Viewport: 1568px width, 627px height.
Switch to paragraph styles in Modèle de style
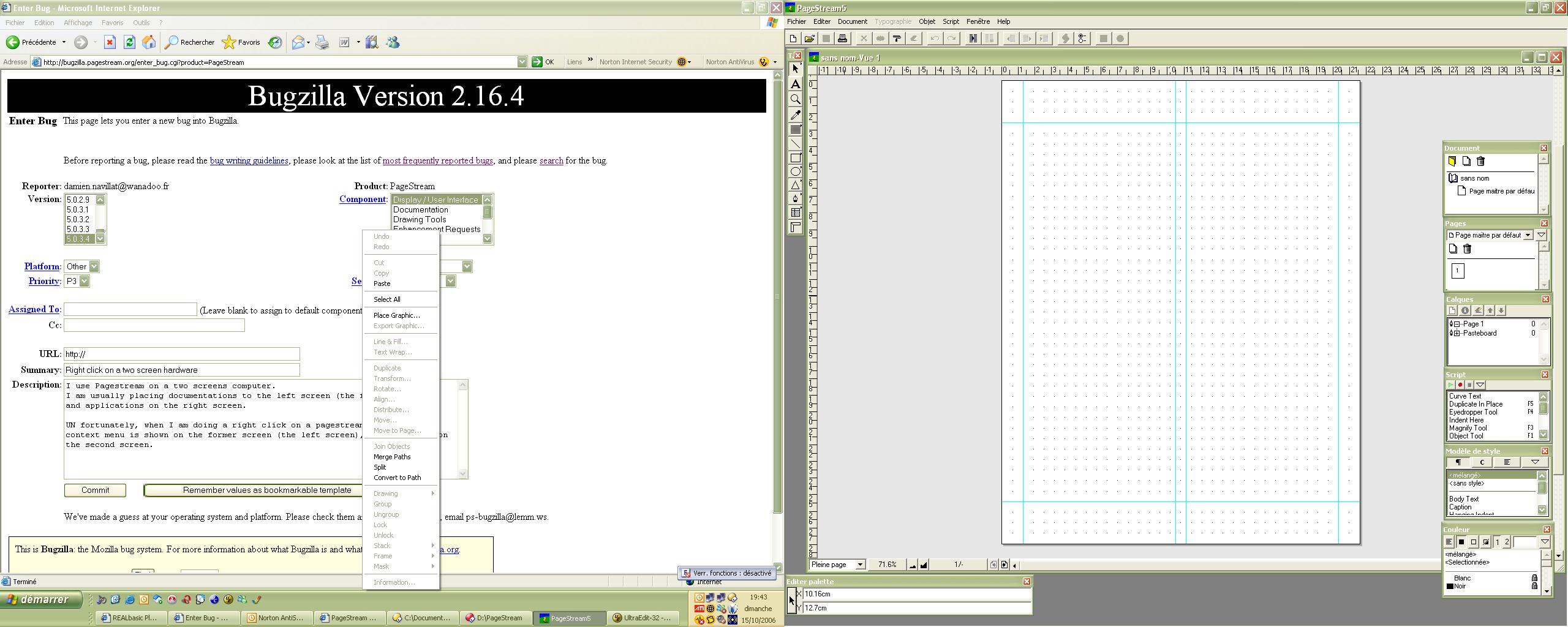[1458, 462]
